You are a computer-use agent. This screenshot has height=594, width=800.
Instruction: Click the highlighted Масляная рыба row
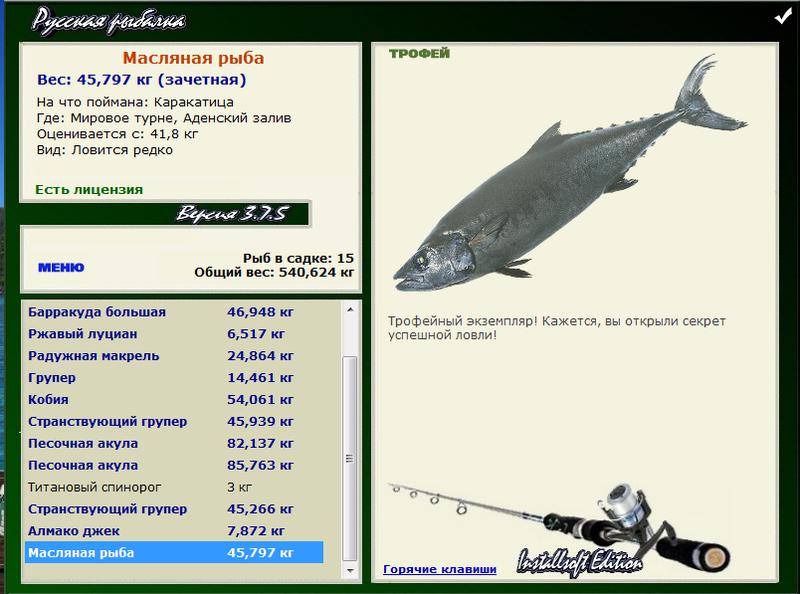[173, 552]
